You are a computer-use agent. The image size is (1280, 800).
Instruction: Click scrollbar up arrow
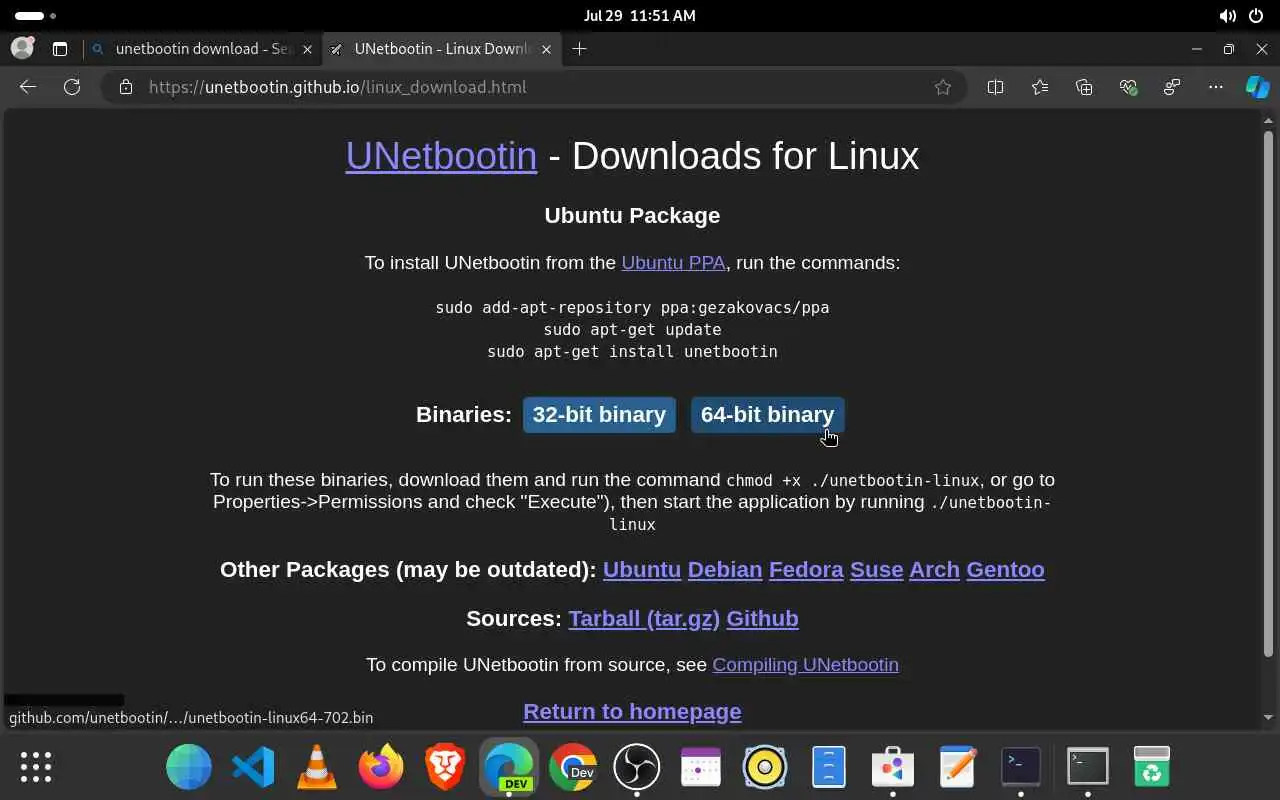click(1268, 121)
